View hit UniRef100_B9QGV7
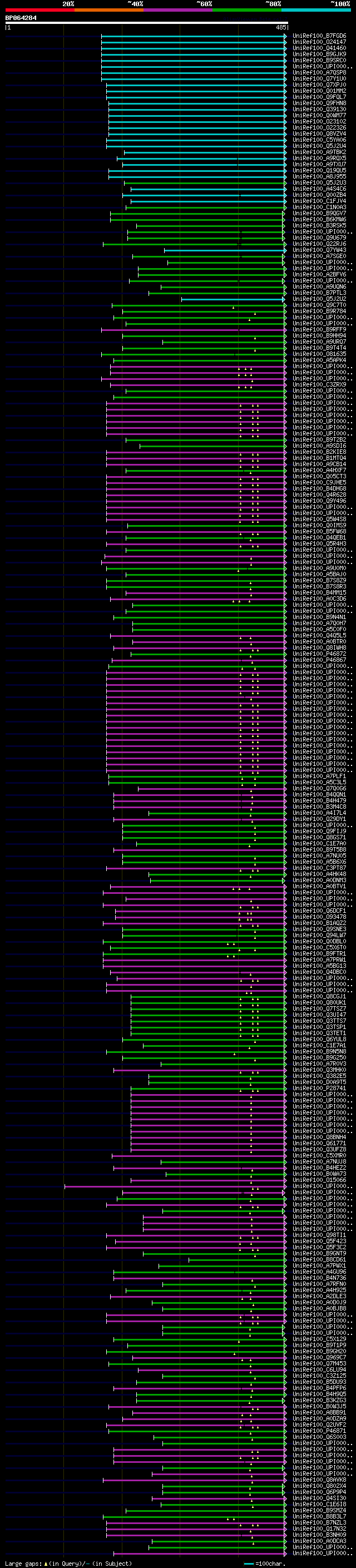 point(319,214)
